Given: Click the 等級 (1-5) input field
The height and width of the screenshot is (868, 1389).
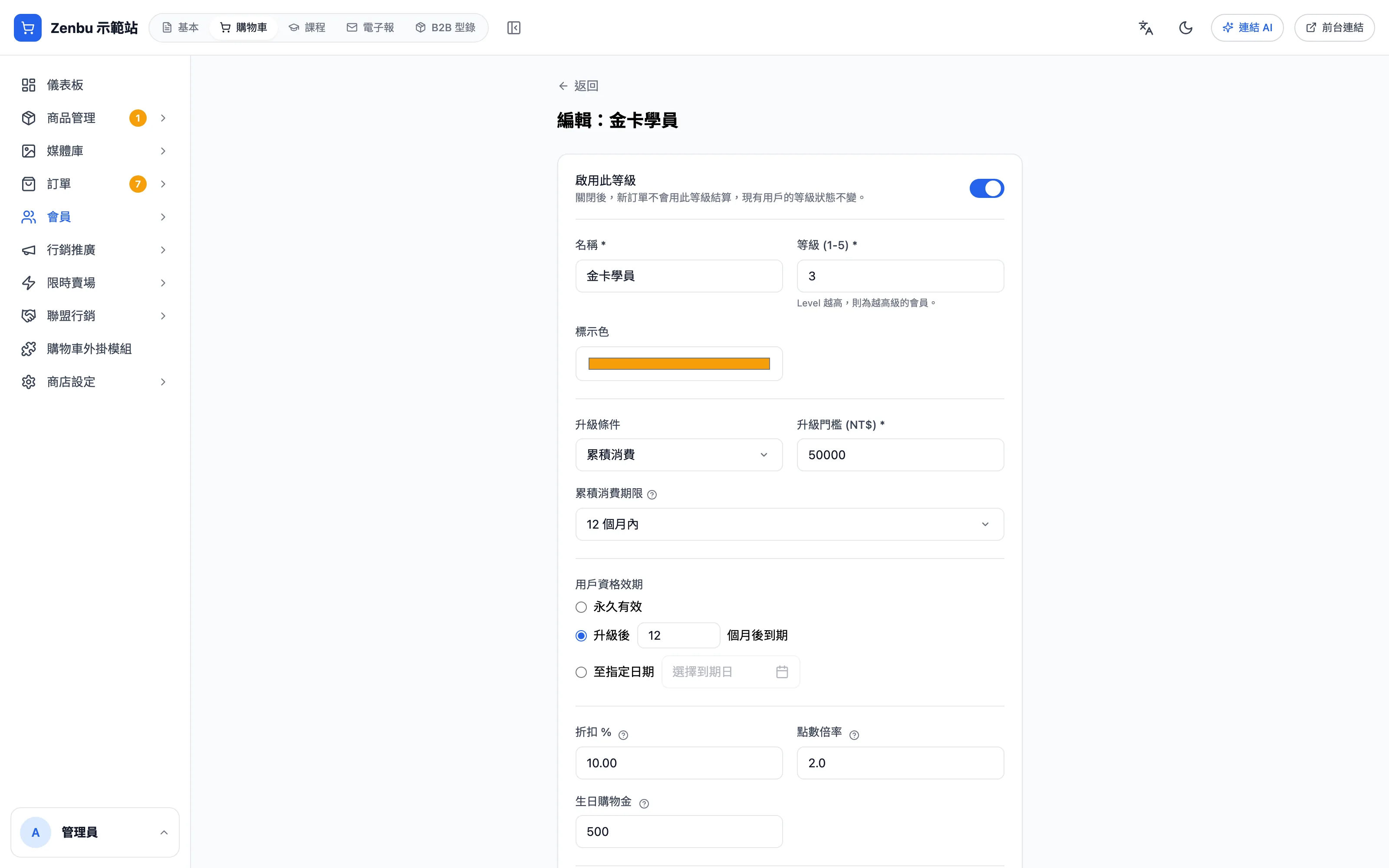Looking at the screenshot, I should [x=901, y=276].
